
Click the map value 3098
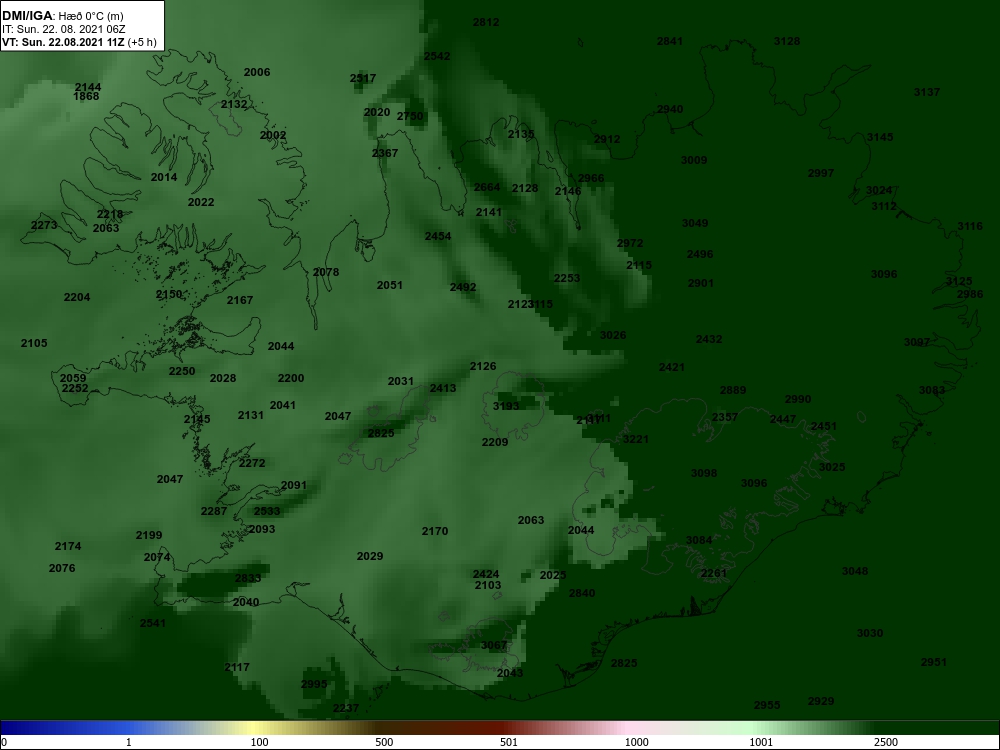click(704, 473)
